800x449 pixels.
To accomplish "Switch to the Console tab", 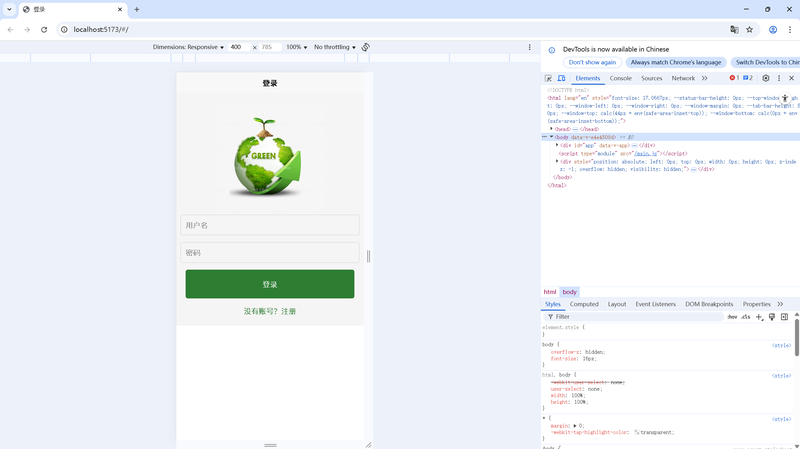I will coord(620,78).
